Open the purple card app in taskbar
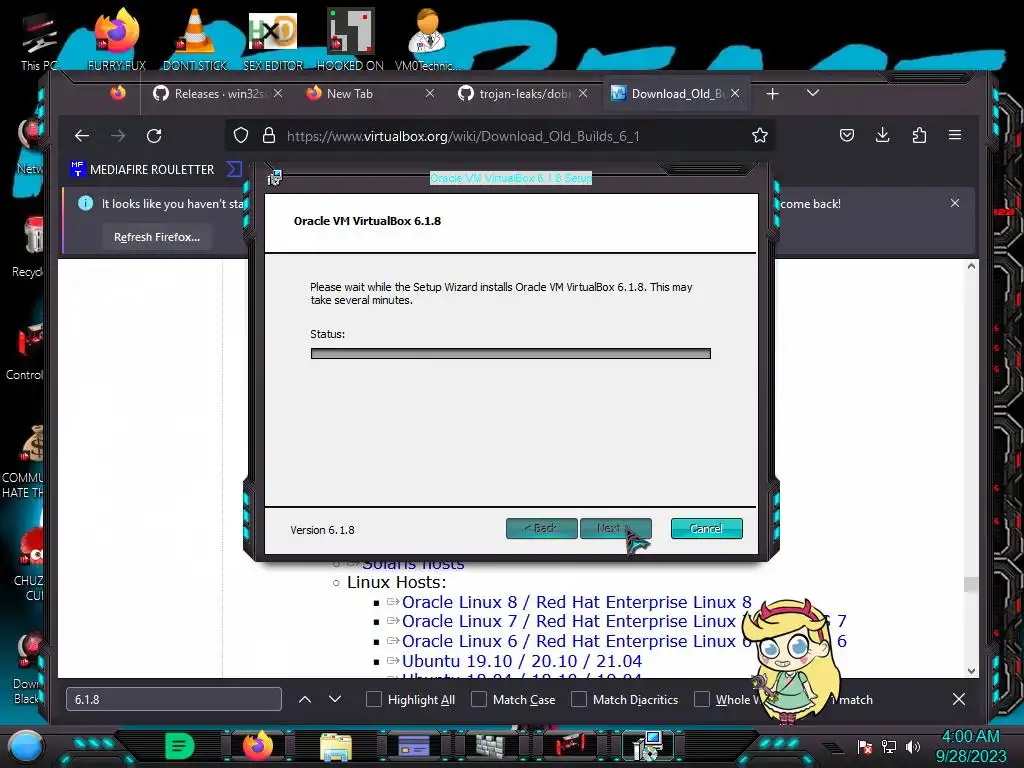Screen dimensions: 1024x768 coord(413,746)
